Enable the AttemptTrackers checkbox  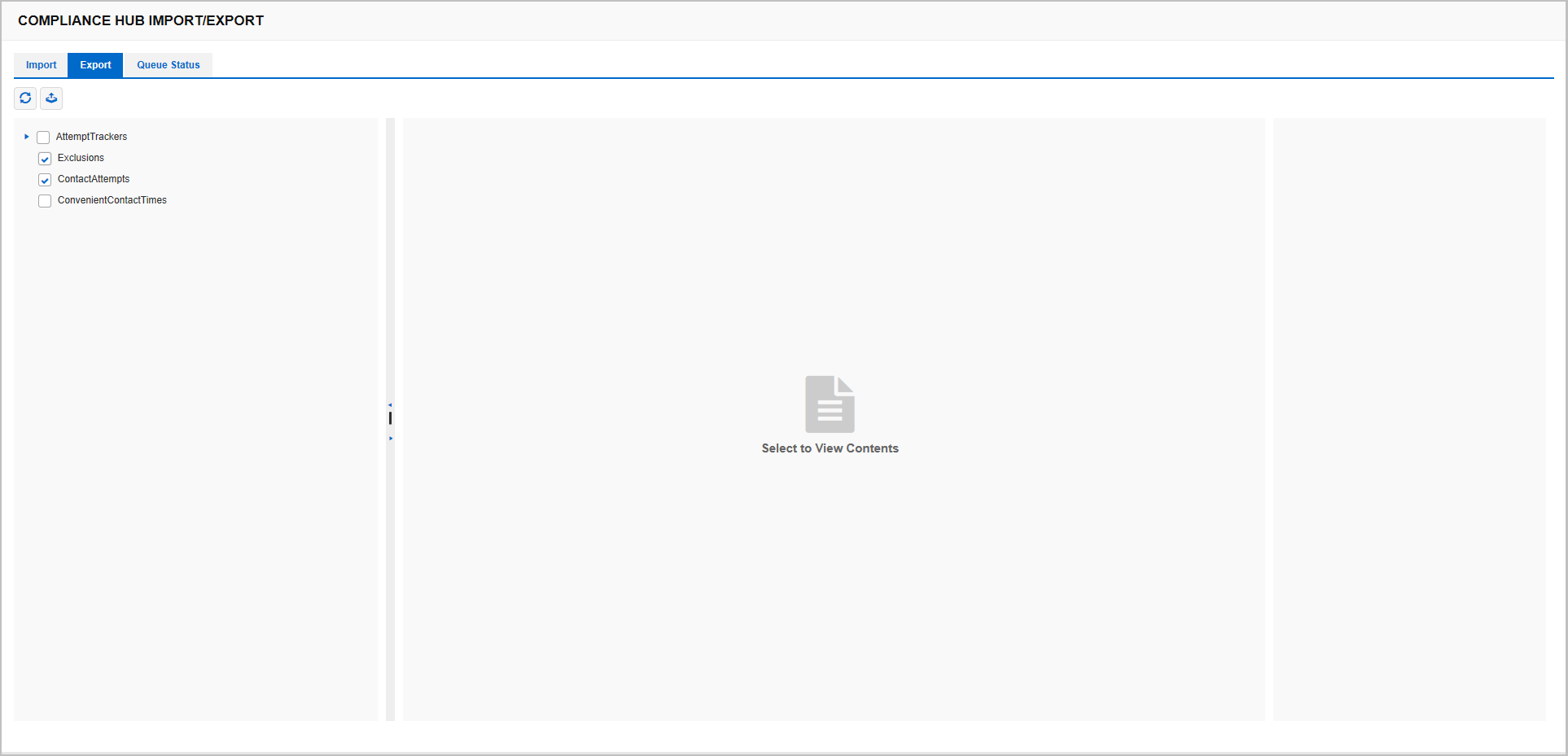pyautogui.click(x=43, y=137)
